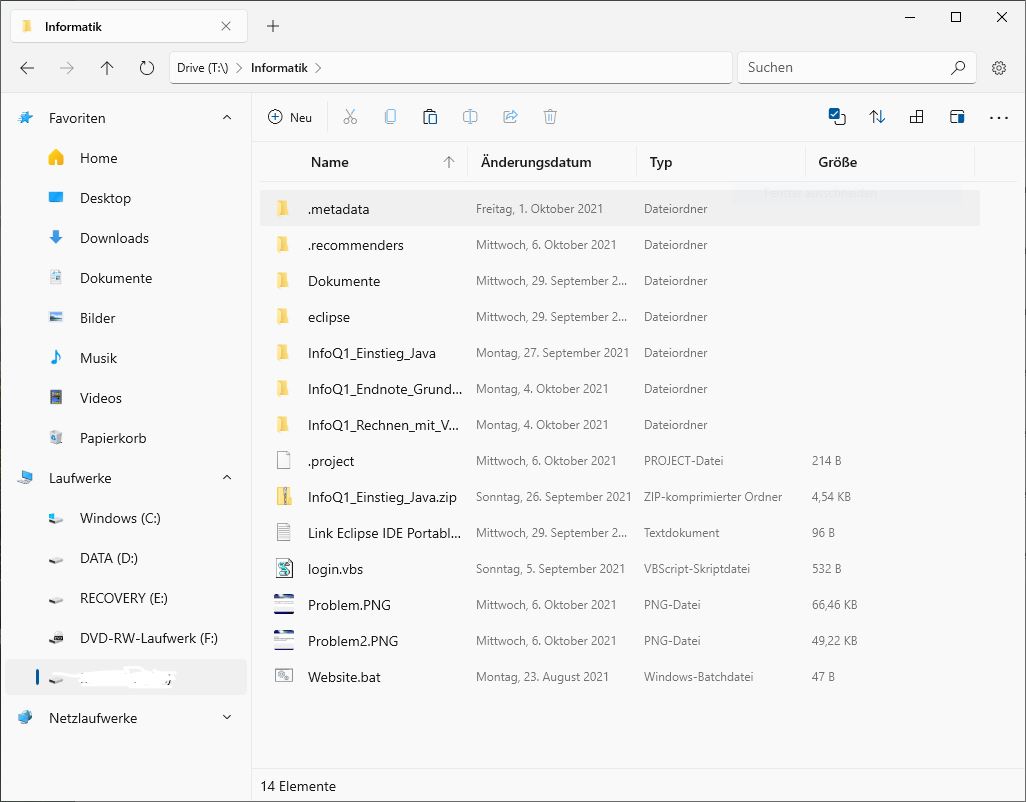Expand the chevron after Informatik in the breadcrumb
Image resolution: width=1026 pixels, height=802 pixels.
click(318, 68)
